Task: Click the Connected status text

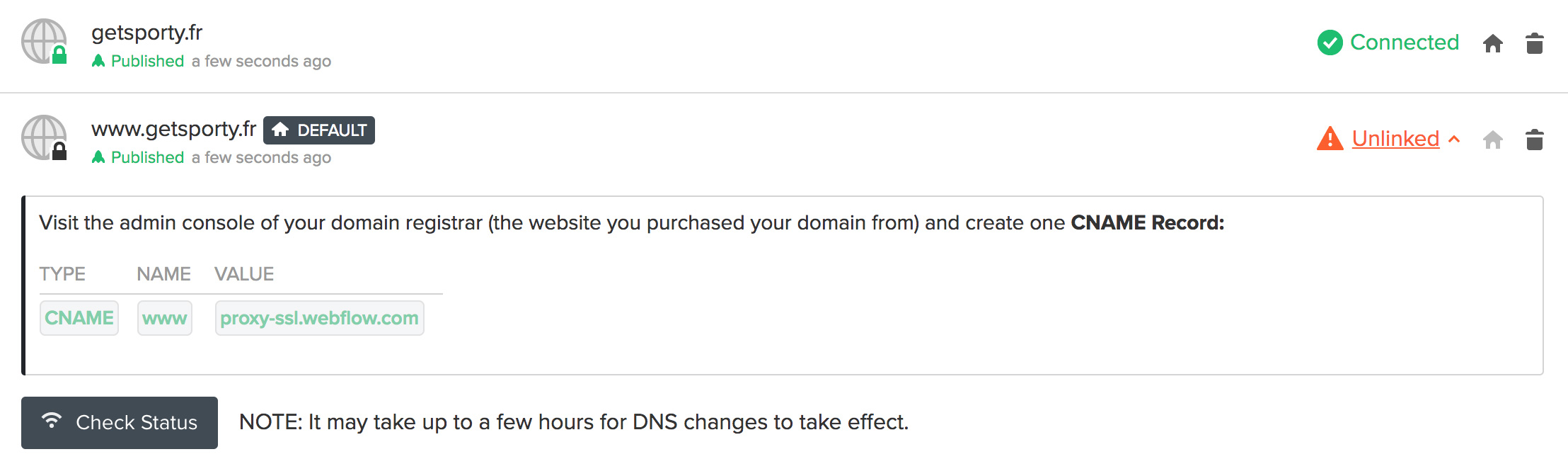Action: [x=1405, y=42]
